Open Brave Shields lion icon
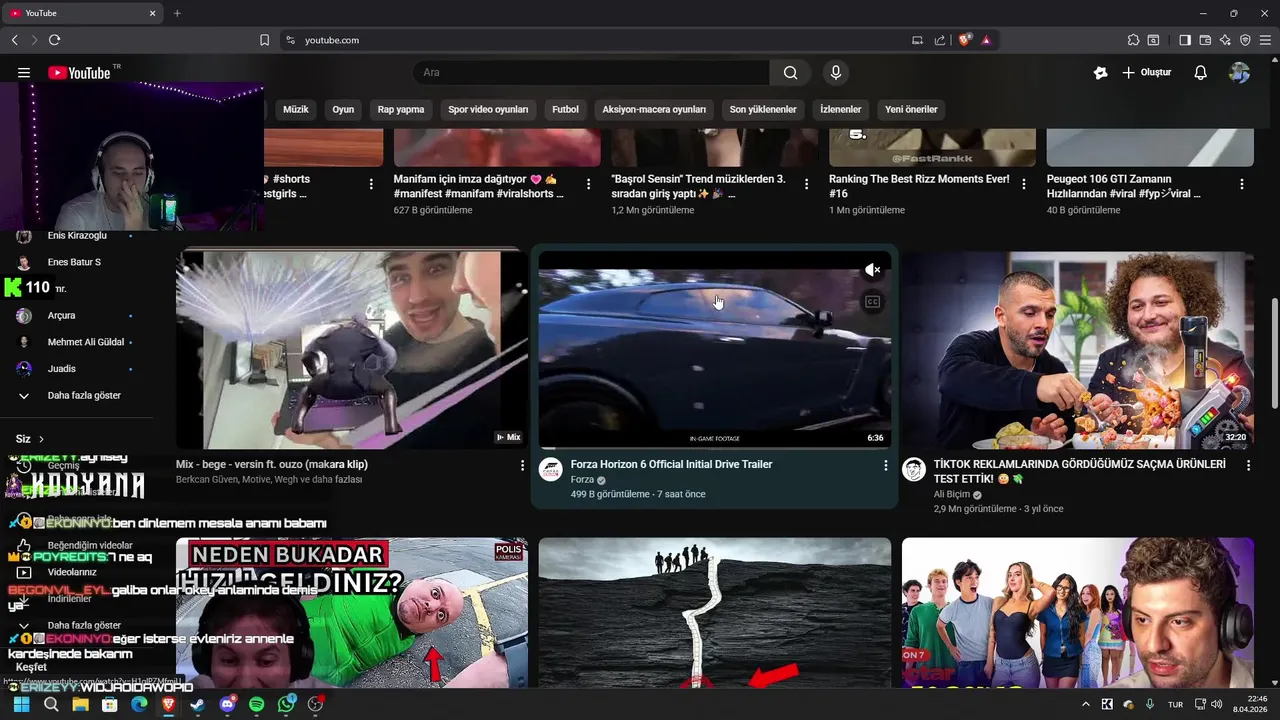The image size is (1280, 720). pos(965,40)
